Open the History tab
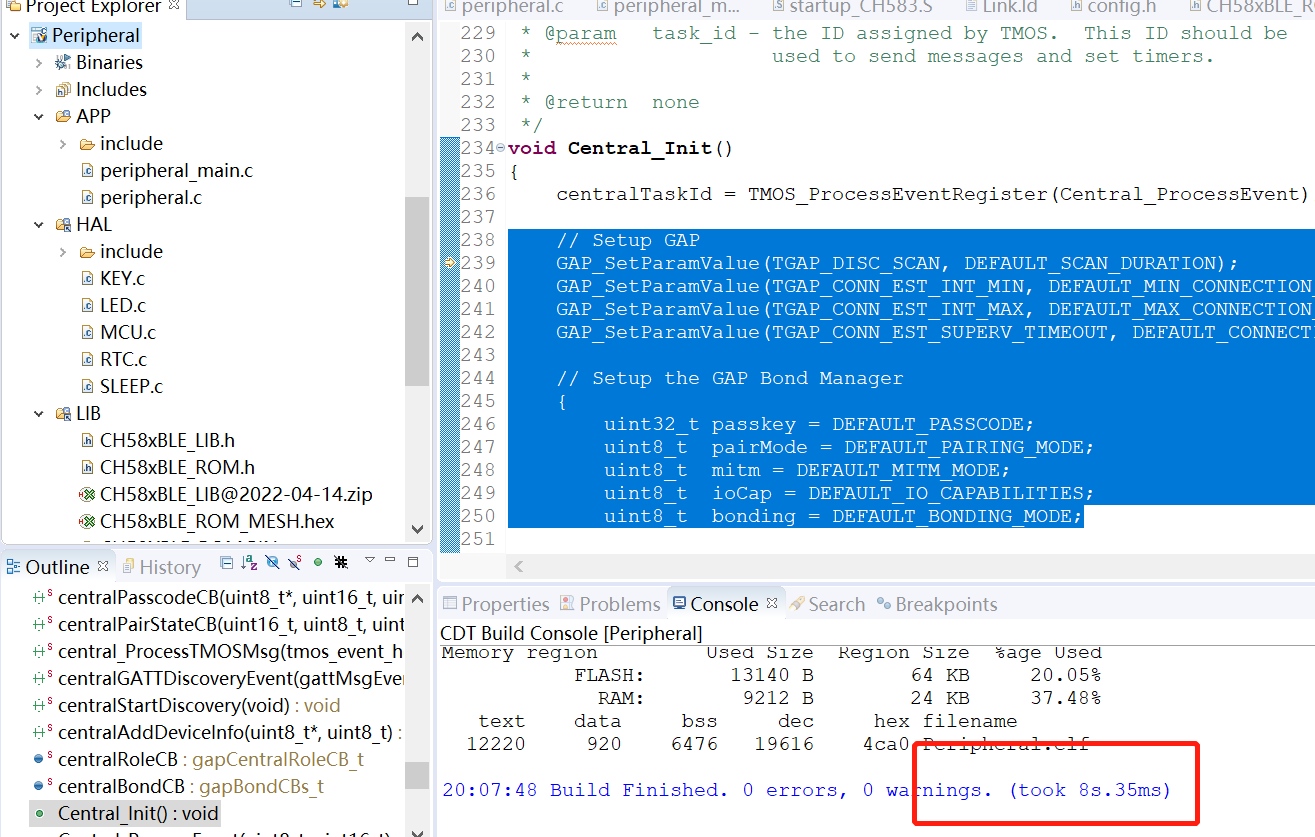The image size is (1315, 837). coord(169,567)
